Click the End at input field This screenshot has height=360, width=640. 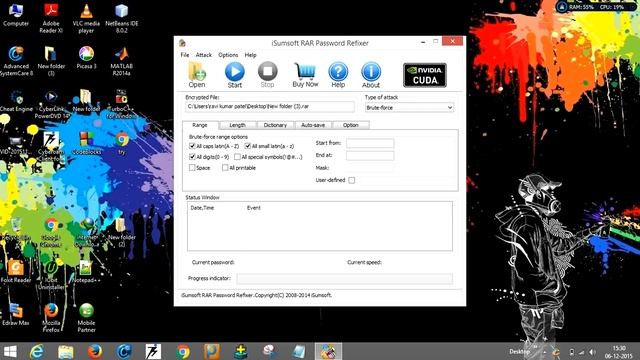click(370, 156)
